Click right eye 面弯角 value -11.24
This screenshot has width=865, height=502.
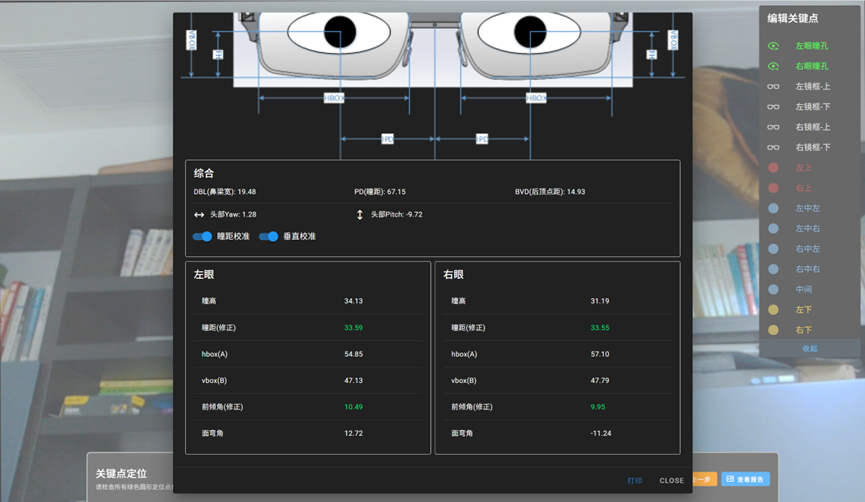(x=601, y=434)
